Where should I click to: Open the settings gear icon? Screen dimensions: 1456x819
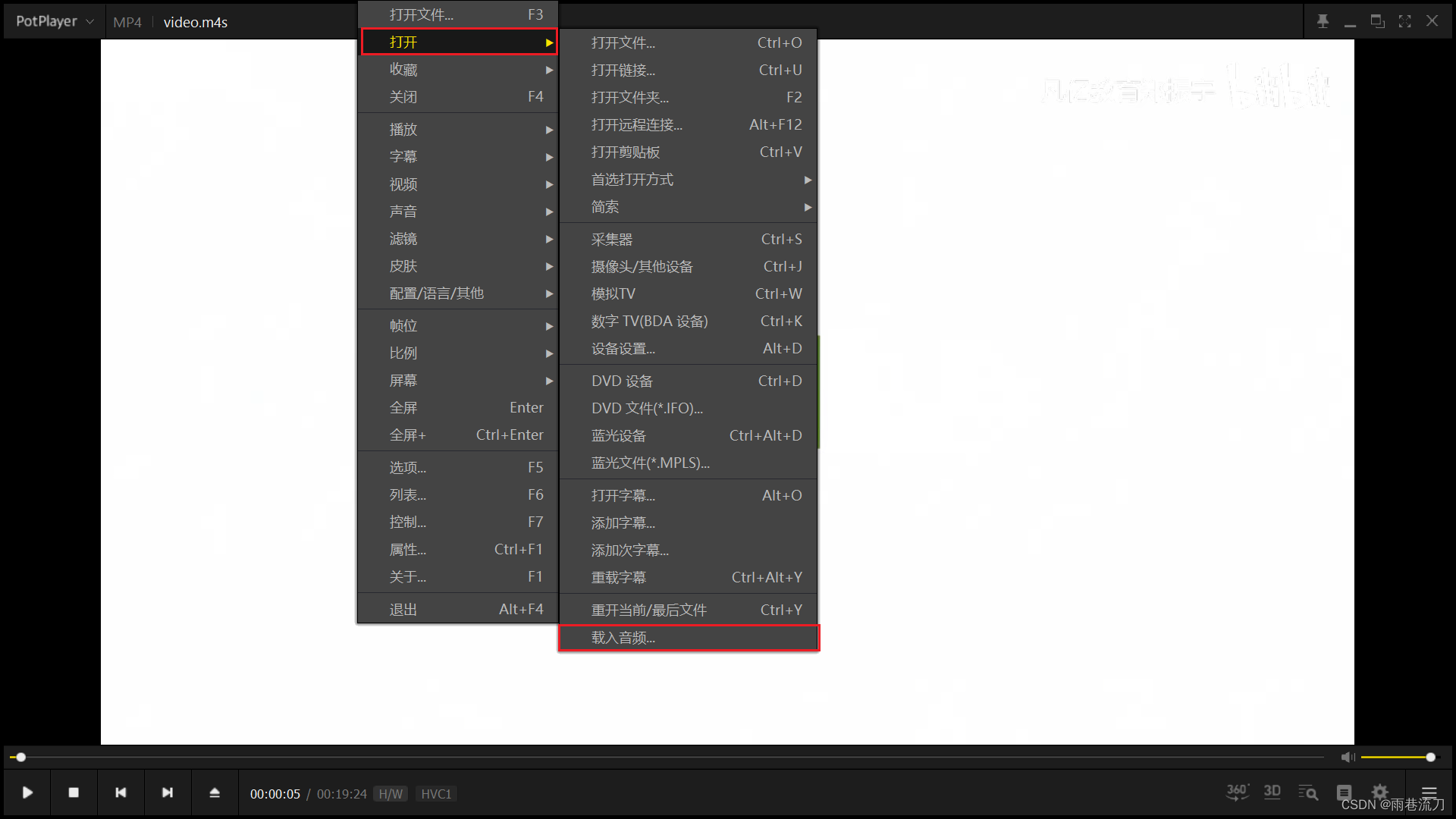coord(1380,792)
